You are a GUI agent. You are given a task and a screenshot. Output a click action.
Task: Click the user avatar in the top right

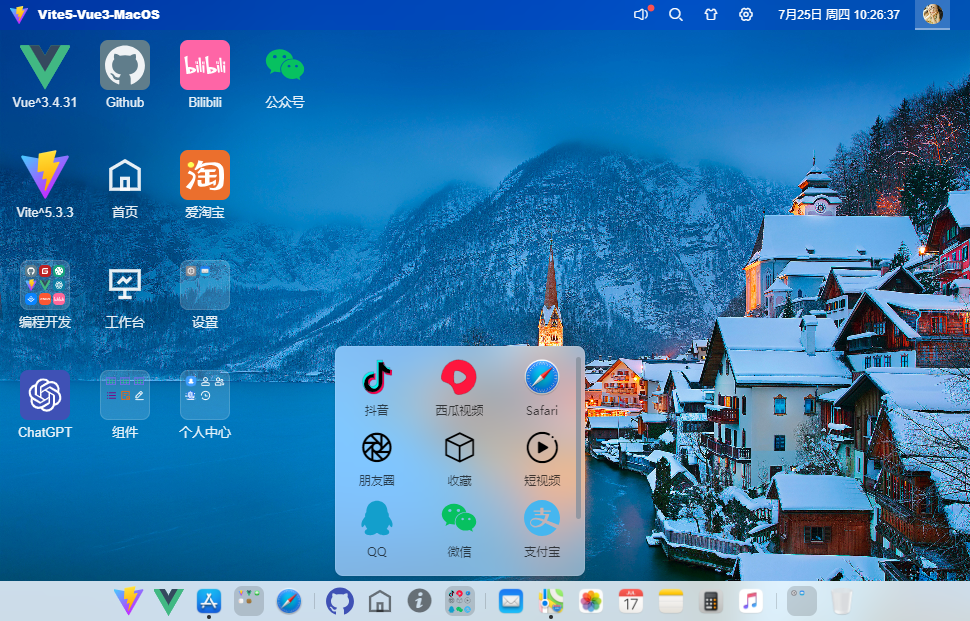pos(932,15)
